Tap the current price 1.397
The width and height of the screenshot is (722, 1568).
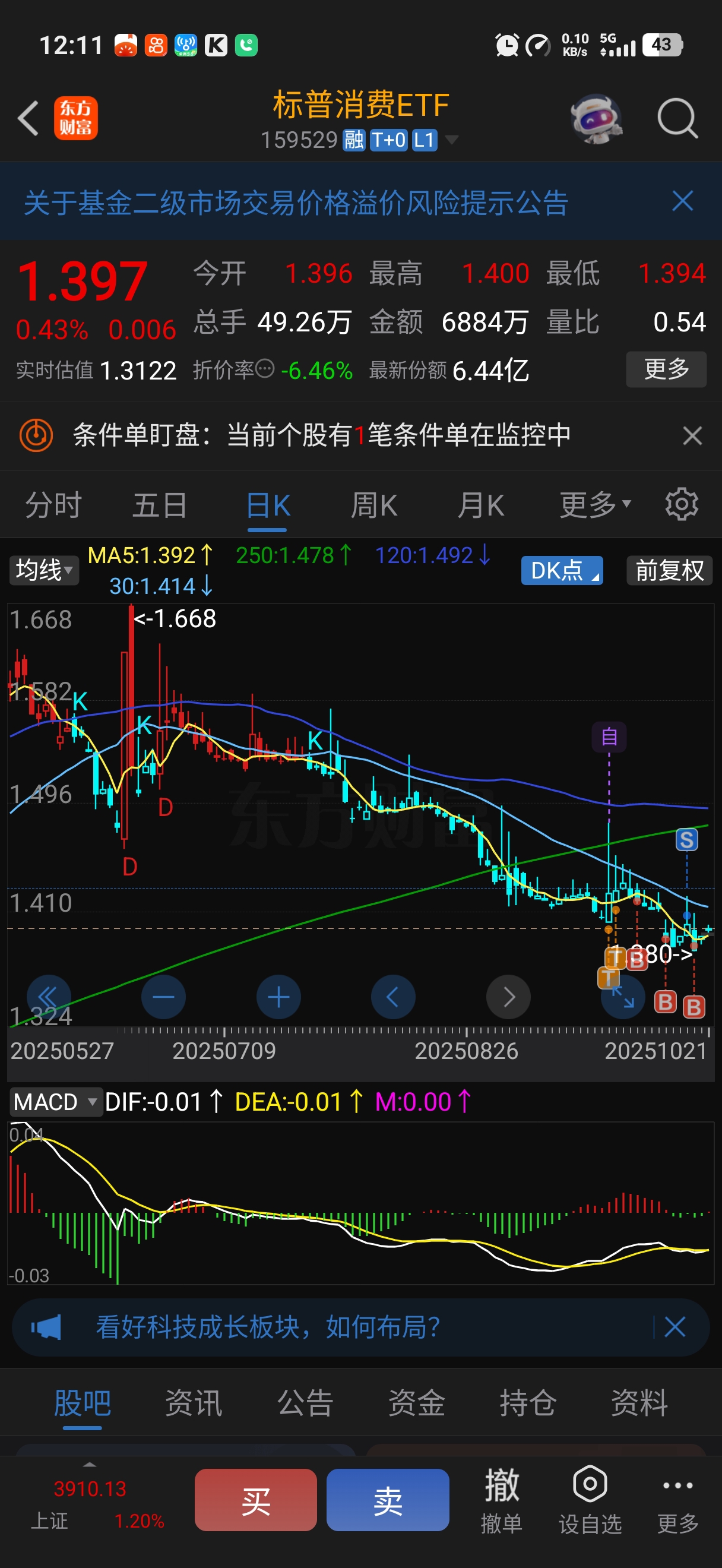click(x=82, y=281)
